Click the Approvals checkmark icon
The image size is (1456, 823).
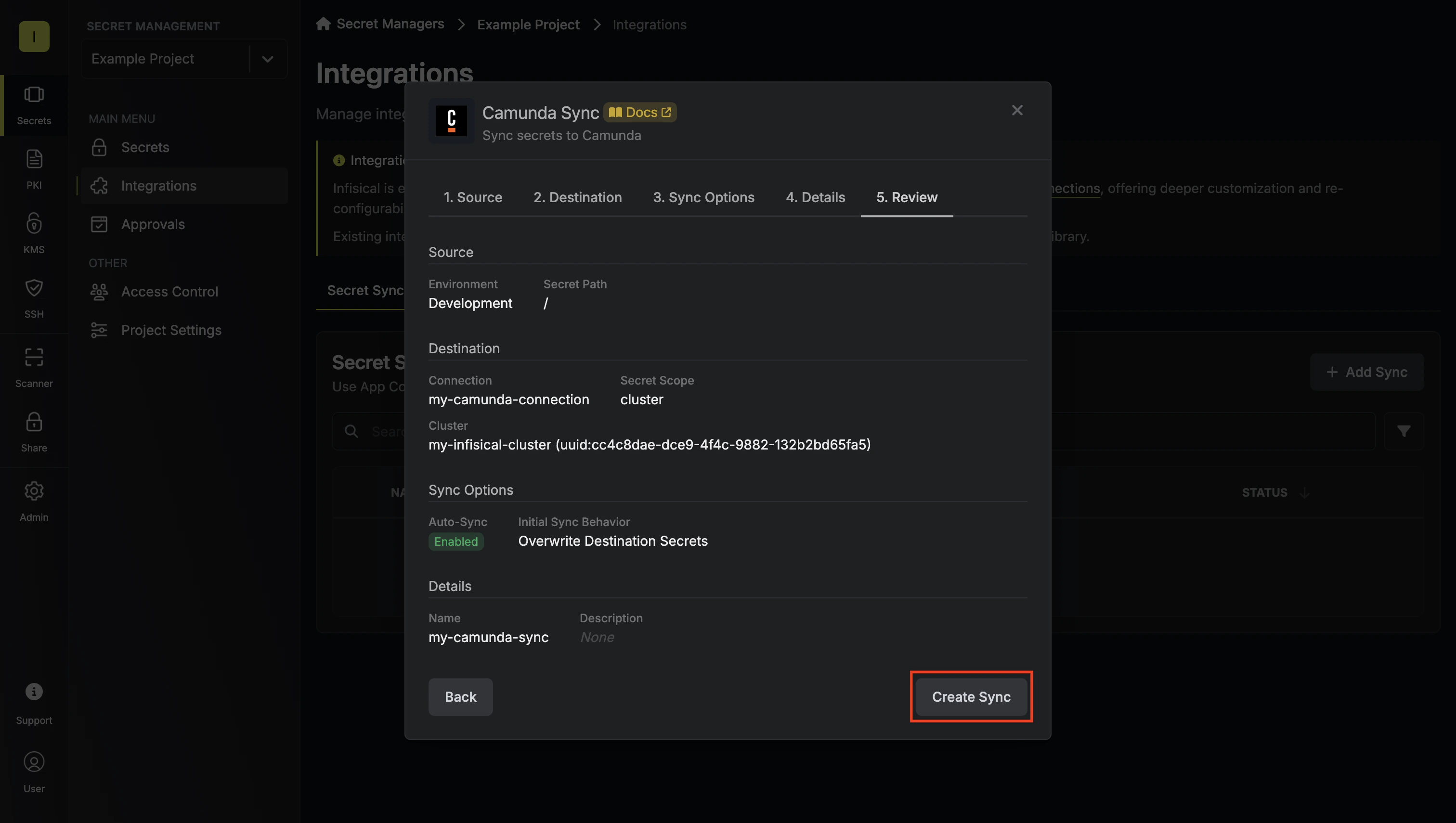point(99,224)
